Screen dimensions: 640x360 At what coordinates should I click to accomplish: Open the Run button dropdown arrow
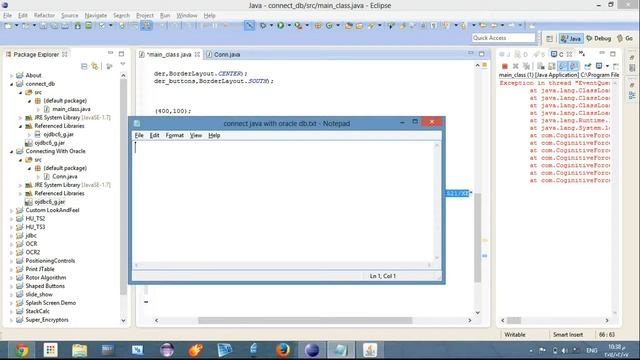click(x=289, y=26)
